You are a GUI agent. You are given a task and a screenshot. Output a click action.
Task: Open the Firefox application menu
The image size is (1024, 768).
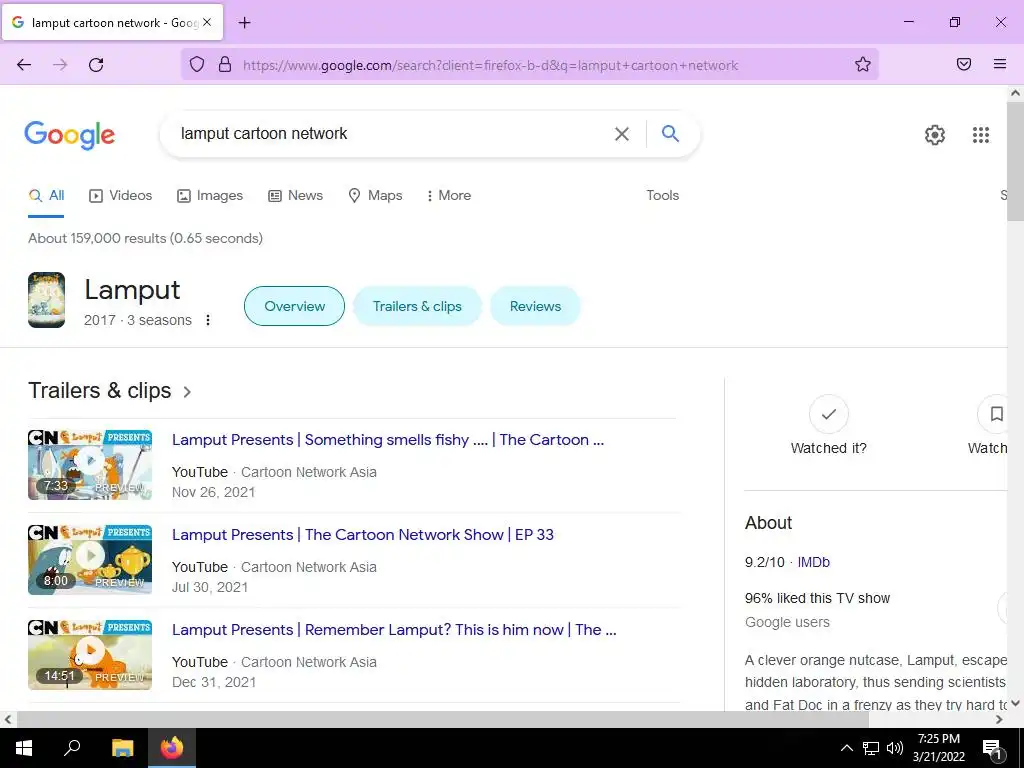click(1000, 65)
